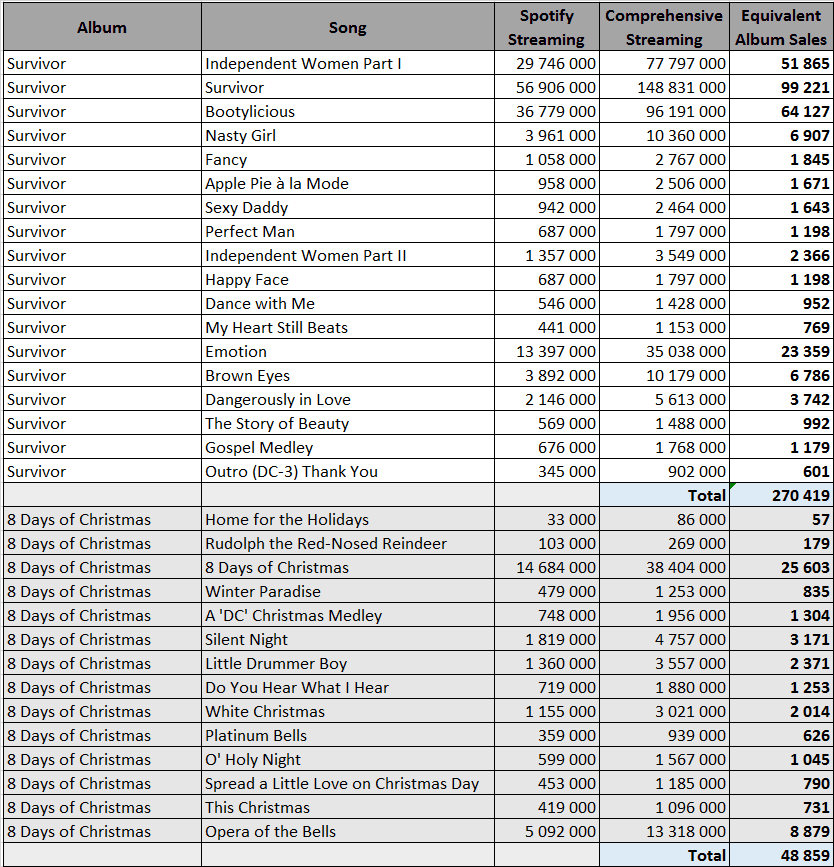Select the song cell 8 Days of Christmas
This screenshot has width=834, height=867.
348,567
